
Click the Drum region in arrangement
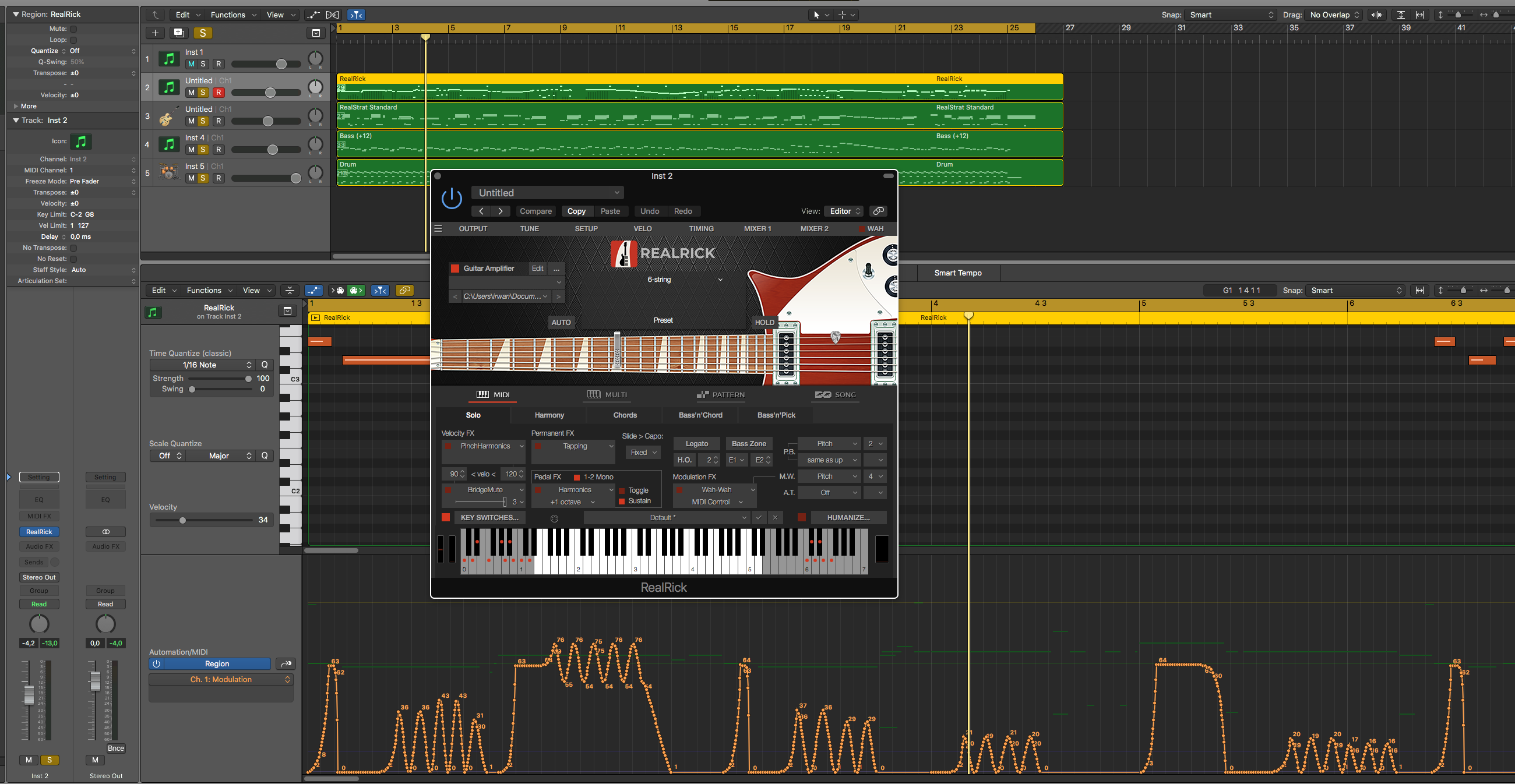(700, 172)
